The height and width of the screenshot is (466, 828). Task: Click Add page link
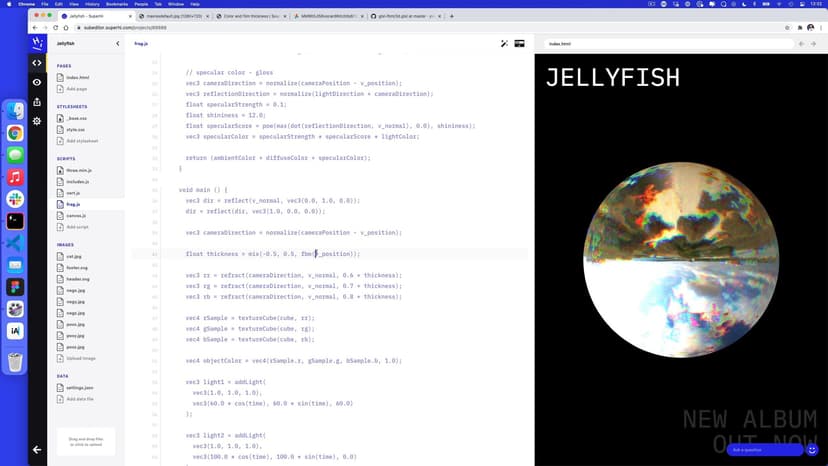pos(76,89)
